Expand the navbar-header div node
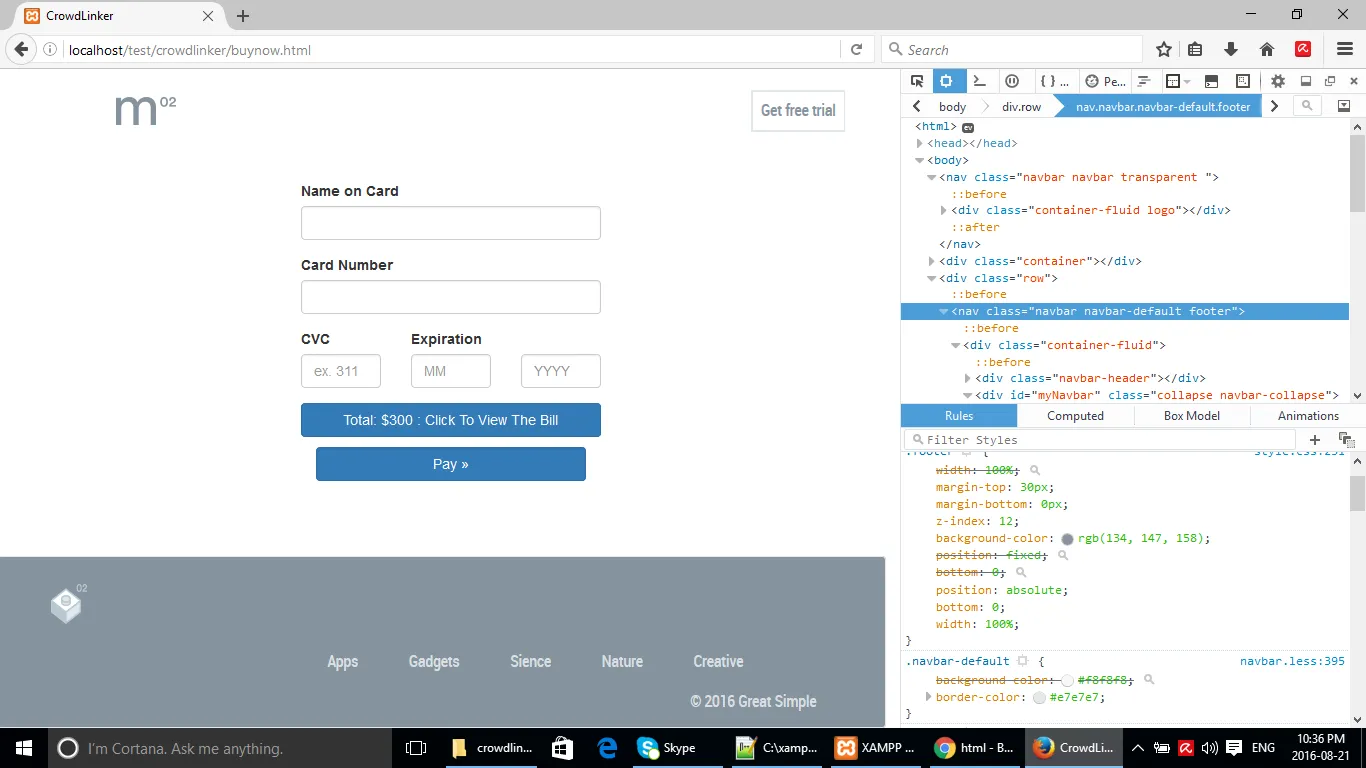This screenshot has height=768, width=1366. (x=968, y=379)
